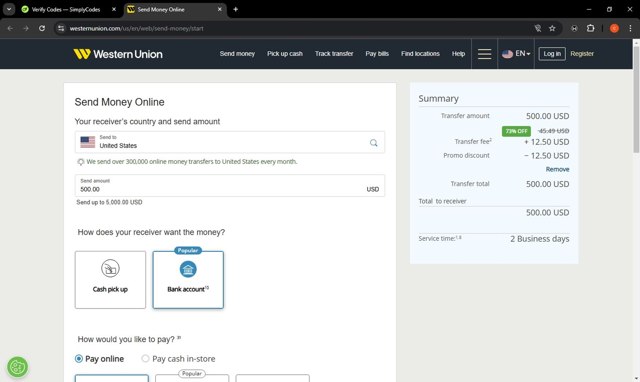Viewport: 640px width, 382px height.
Task: Click the Popular badge above Bank account
Action: (x=188, y=250)
